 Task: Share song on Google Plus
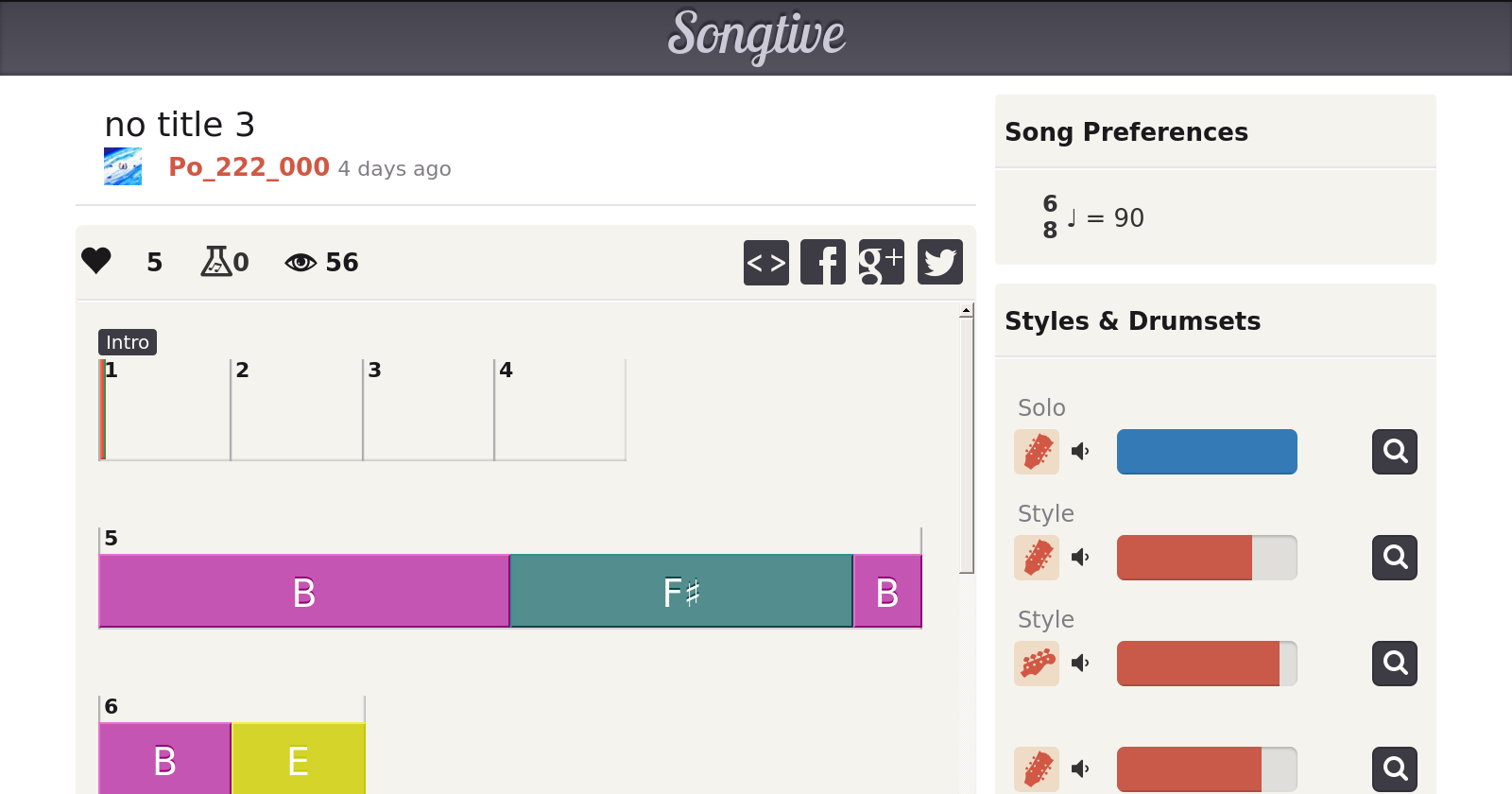(881, 262)
